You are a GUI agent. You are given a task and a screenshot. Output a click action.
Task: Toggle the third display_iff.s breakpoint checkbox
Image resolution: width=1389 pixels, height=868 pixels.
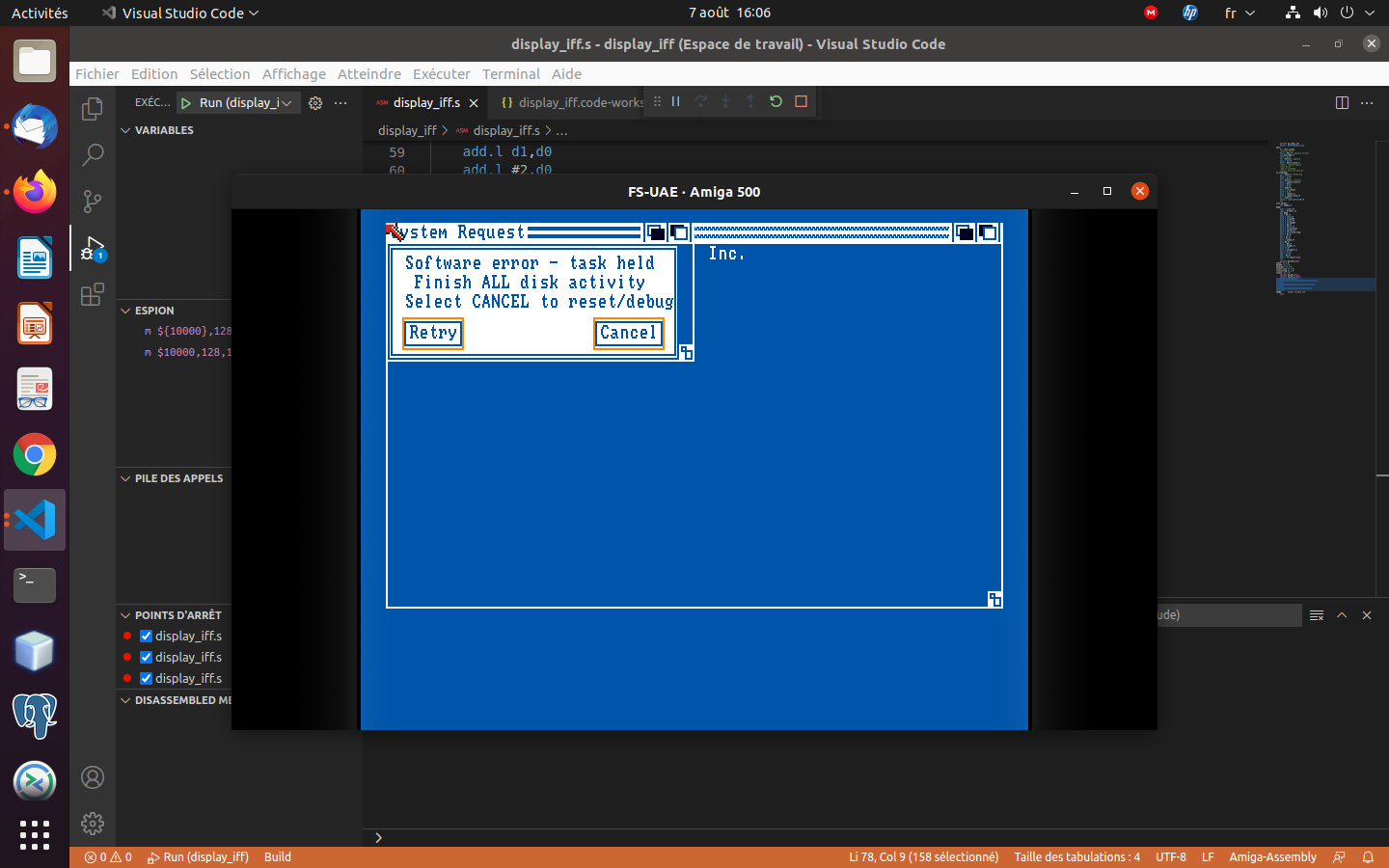(147, 678)
